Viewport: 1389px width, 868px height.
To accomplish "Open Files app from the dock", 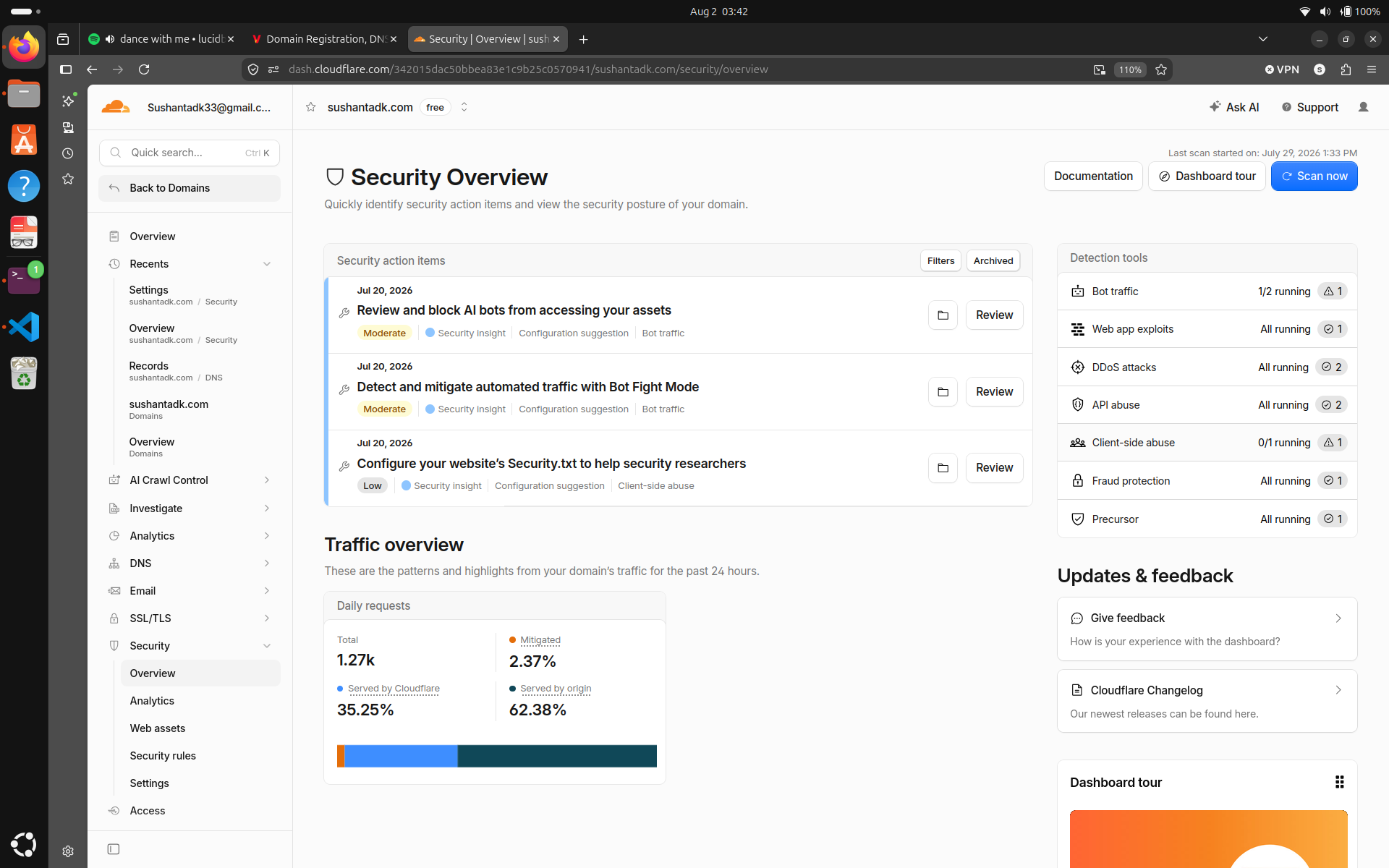I will click(24, 94).
